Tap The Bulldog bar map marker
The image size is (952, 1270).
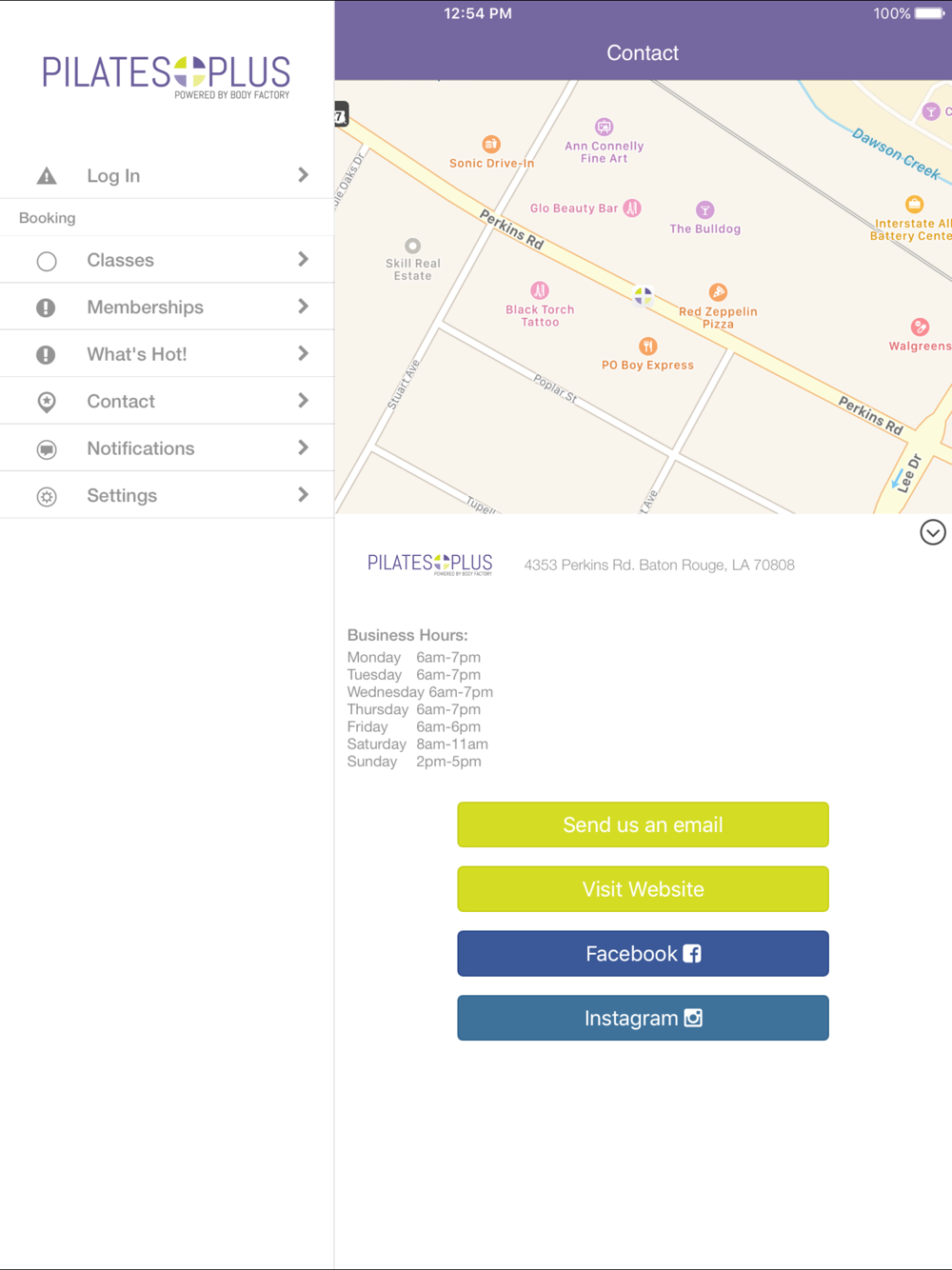[704, 209]
